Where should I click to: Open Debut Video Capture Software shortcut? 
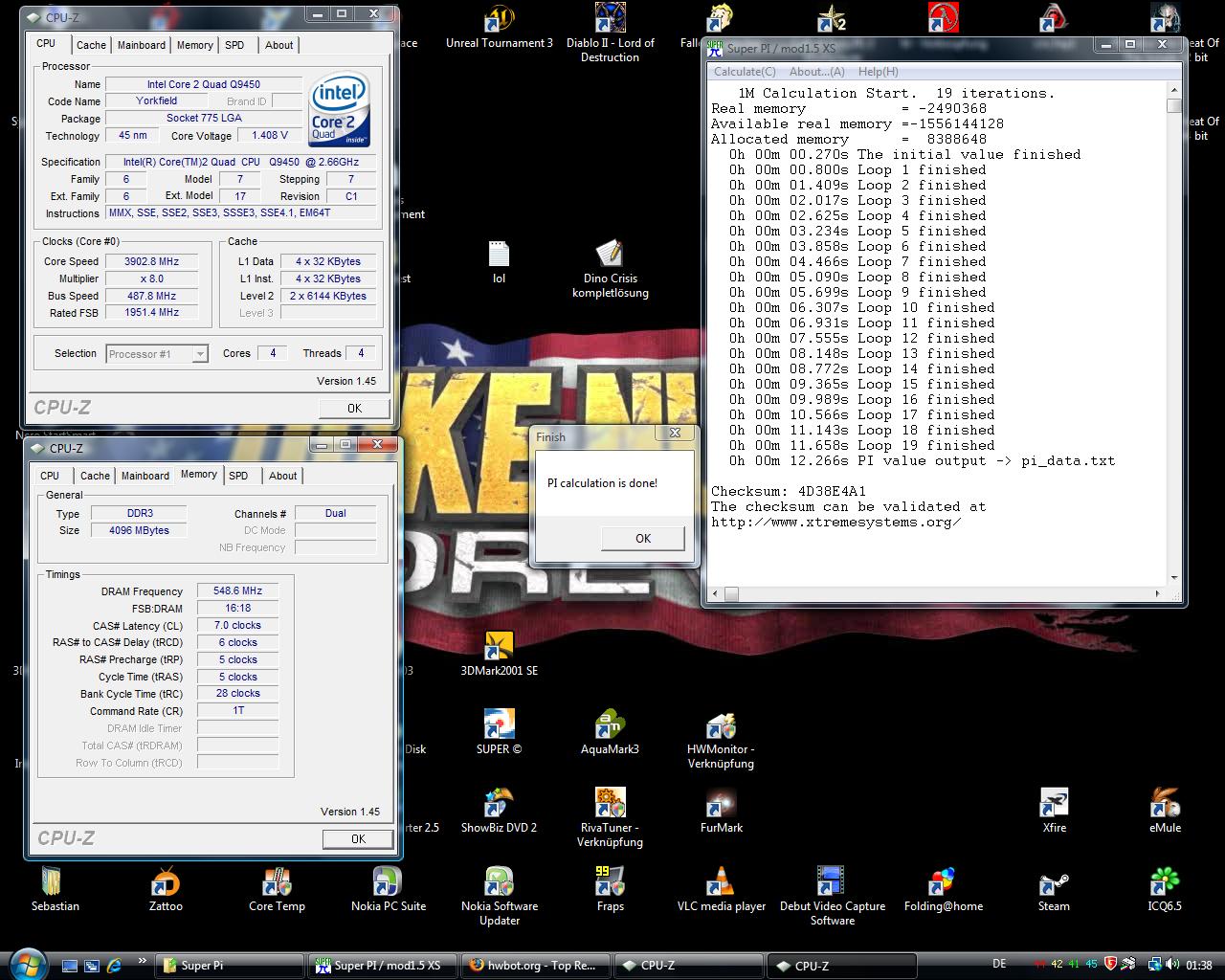tap(832, 897)
